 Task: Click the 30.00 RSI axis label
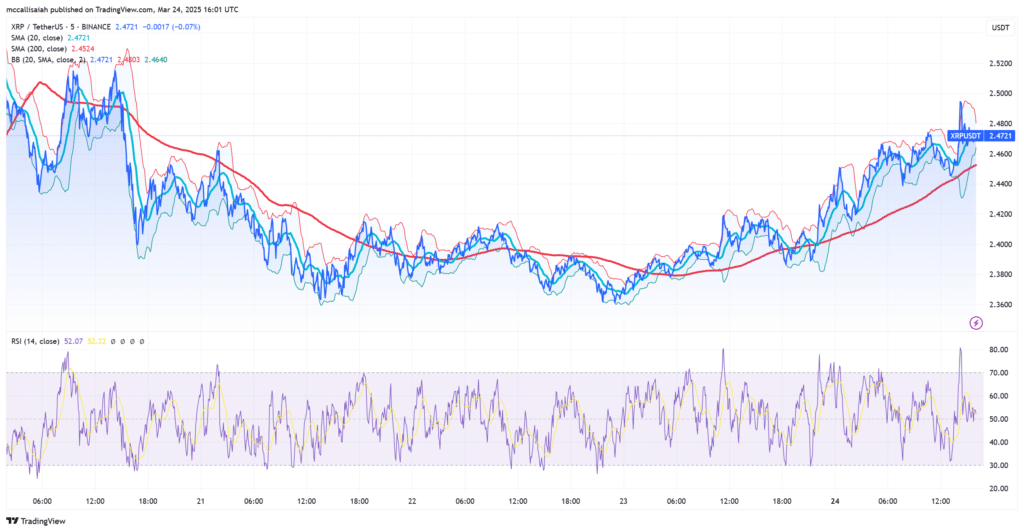998,465
